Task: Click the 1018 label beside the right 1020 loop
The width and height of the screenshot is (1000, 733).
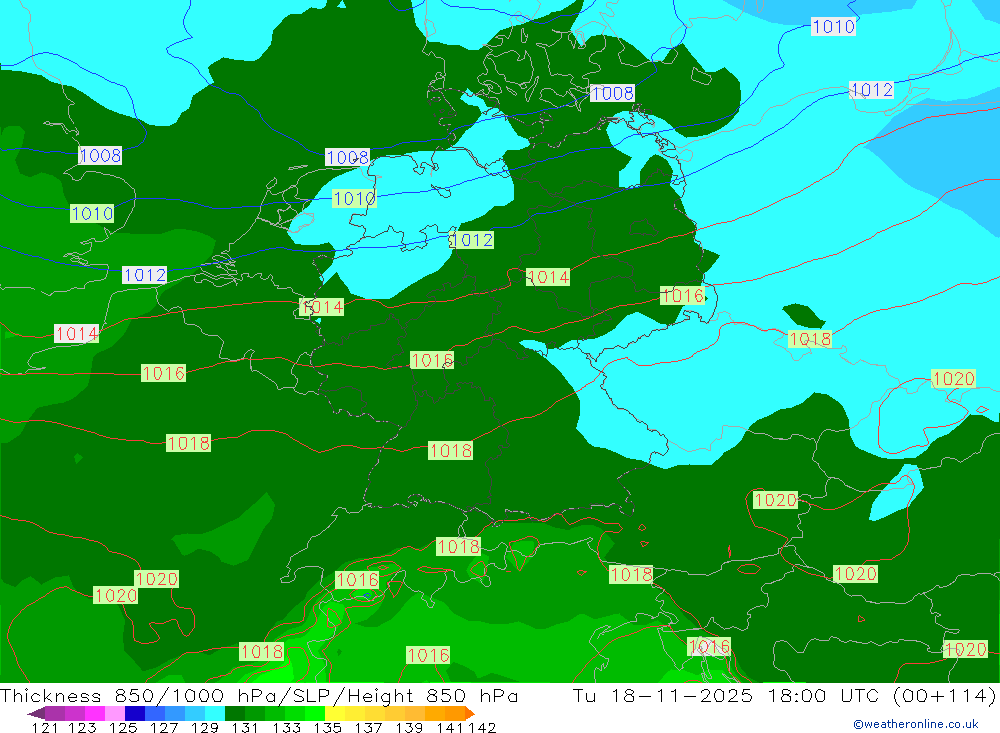Action: pyautogui.click(x=810, y=339)
